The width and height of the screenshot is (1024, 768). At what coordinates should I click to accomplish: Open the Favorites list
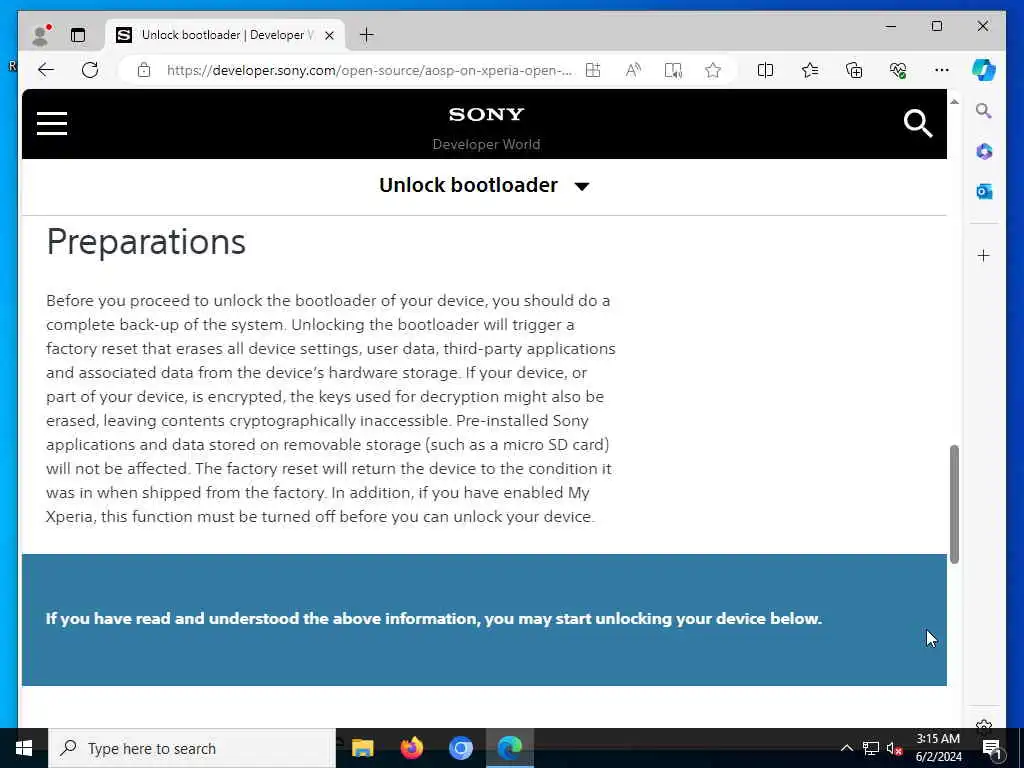click(x=810, y=70)
